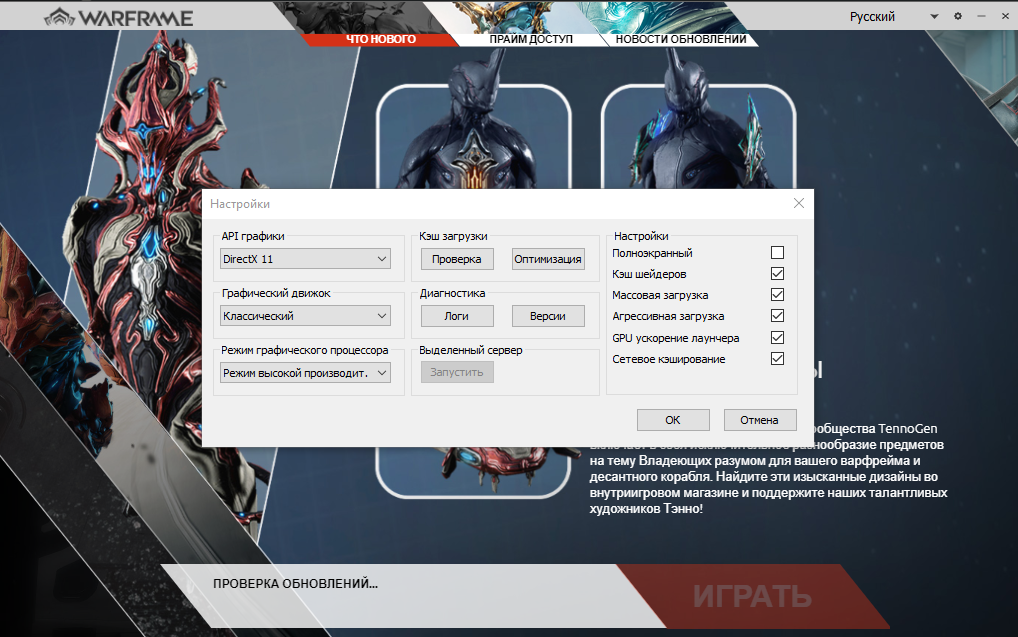The image size is (1018, 637).
Task: Toggle the Сетевое кэширование checkbox
Action: [777, 358]
